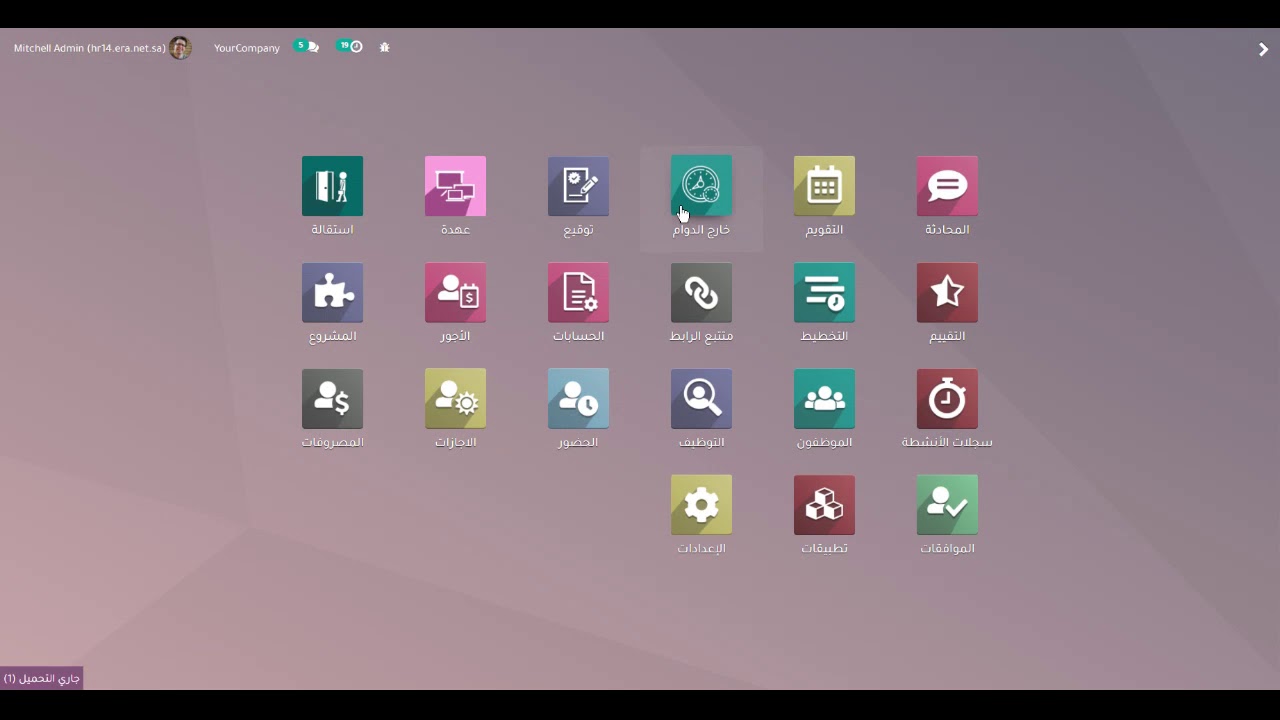Click the جاري التحميل (1) loading indicator
Screen dimensions: 1280x720
(41, 678)
